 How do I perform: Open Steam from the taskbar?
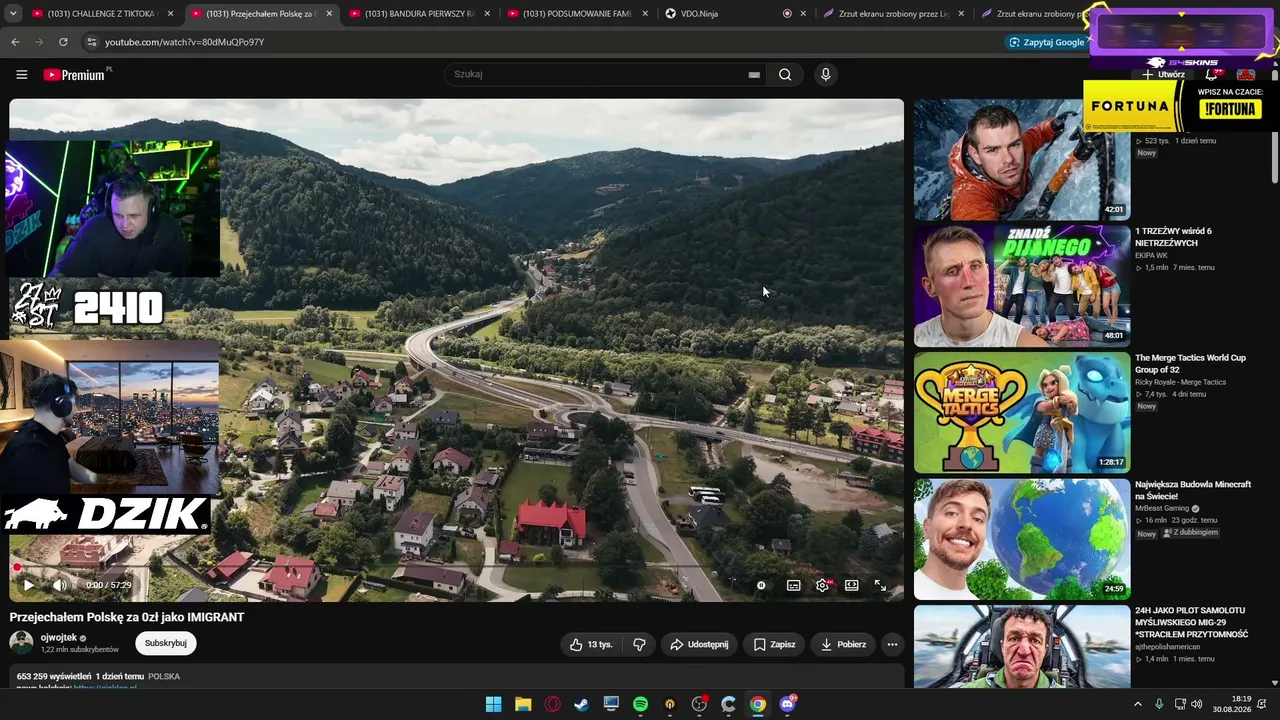581,704
